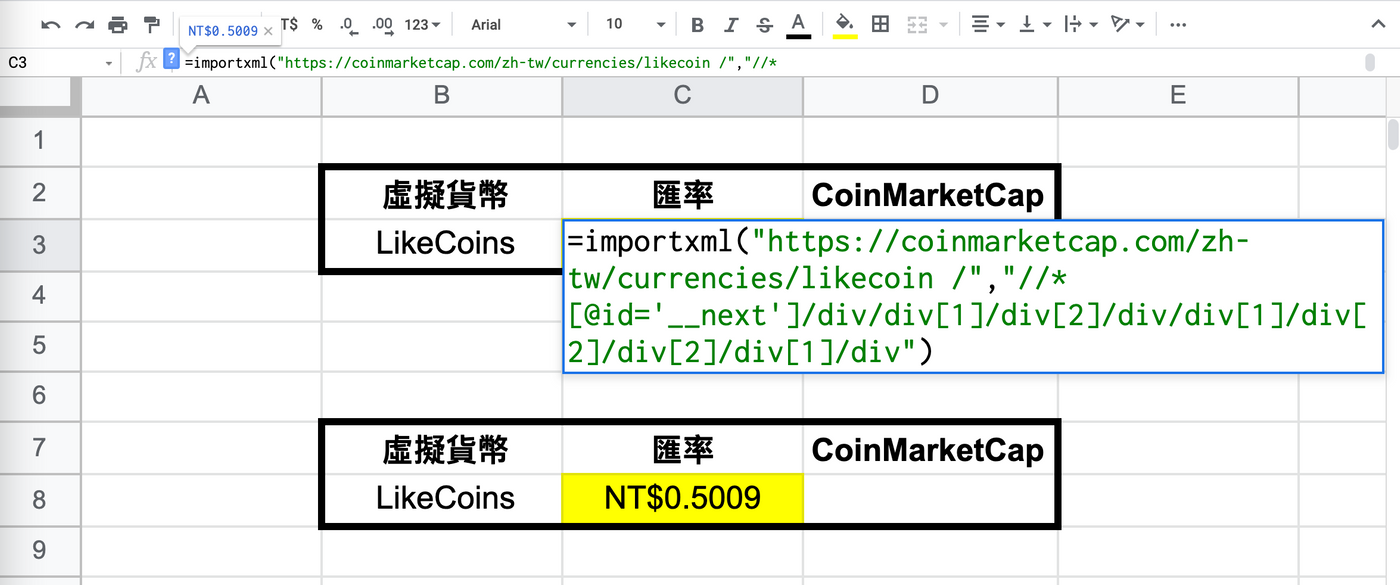Select row 5 header
The height and width of the screenshot is (585, 1400).
[40, 345]
